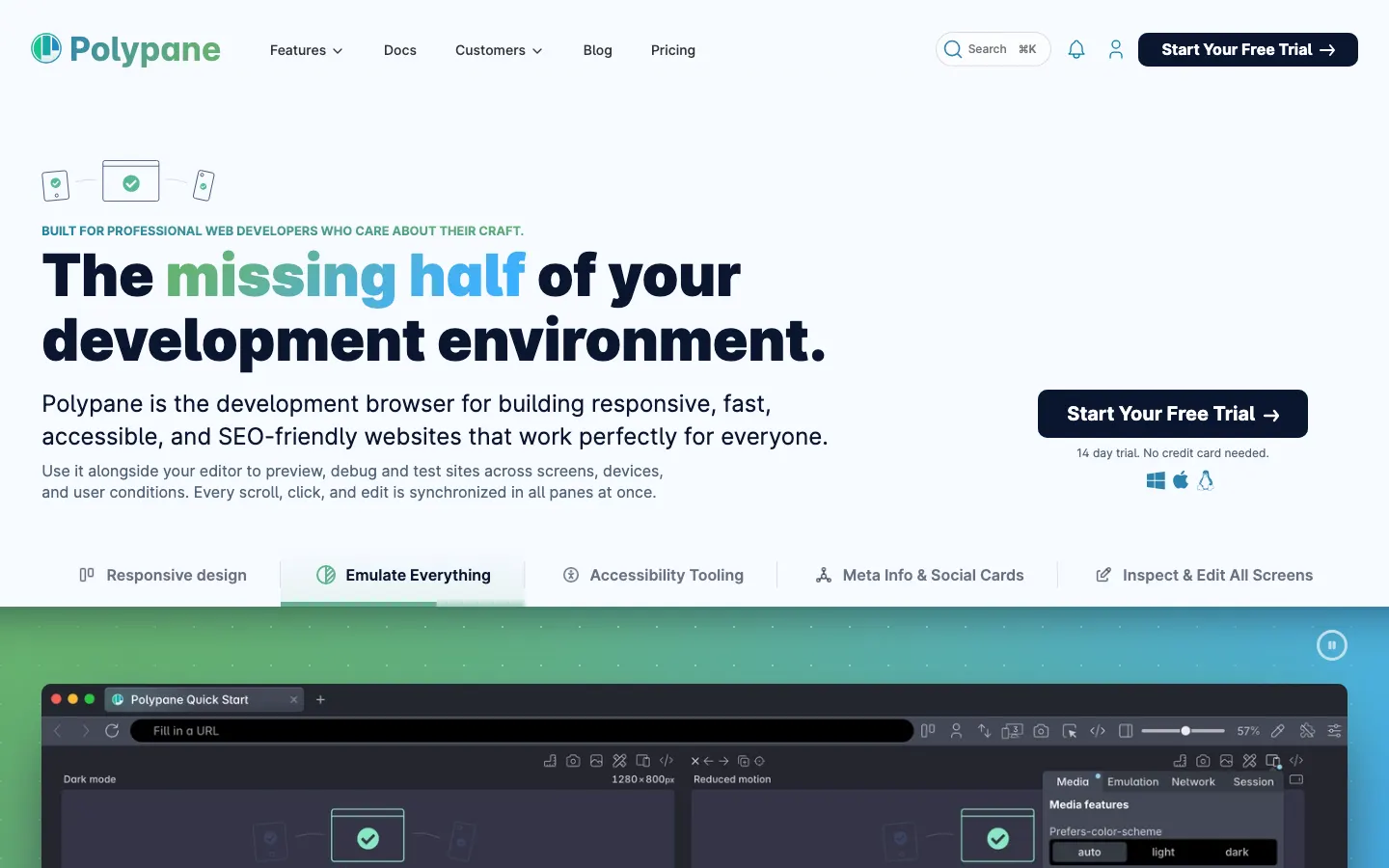Image resolution: width=1389 pixels, height=868 pixels.
Task: Click the hero Start Your Free Trial button
Action: point(1172,414)
